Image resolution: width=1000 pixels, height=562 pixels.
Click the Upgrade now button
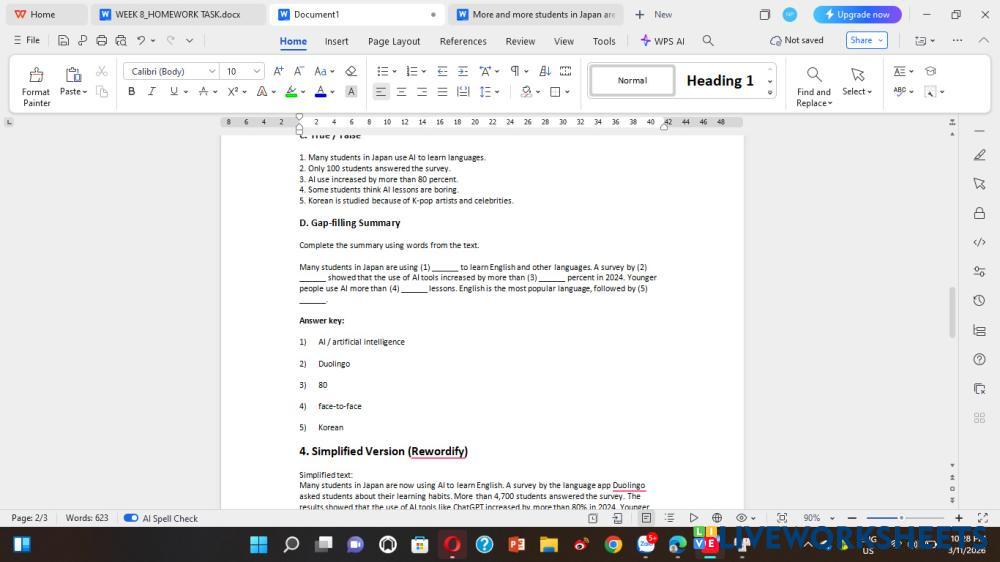point(857,14)
